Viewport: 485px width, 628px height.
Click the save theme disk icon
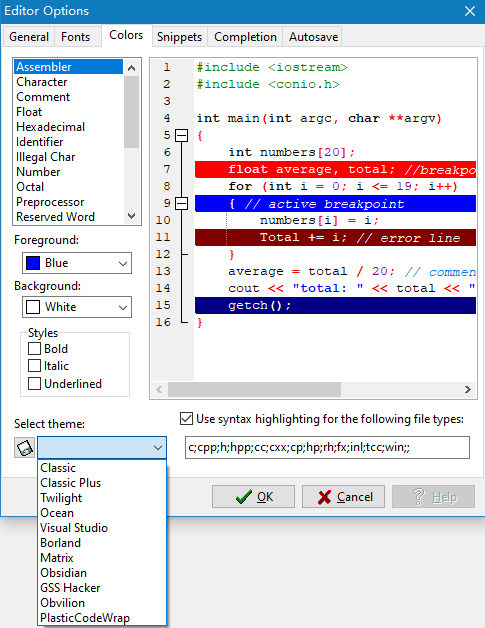point(24,447)
